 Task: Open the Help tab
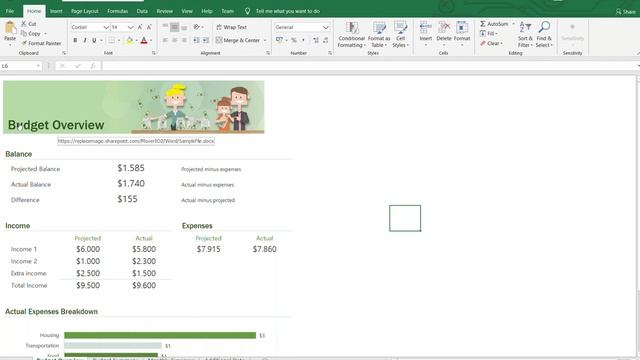coord(207,11)
